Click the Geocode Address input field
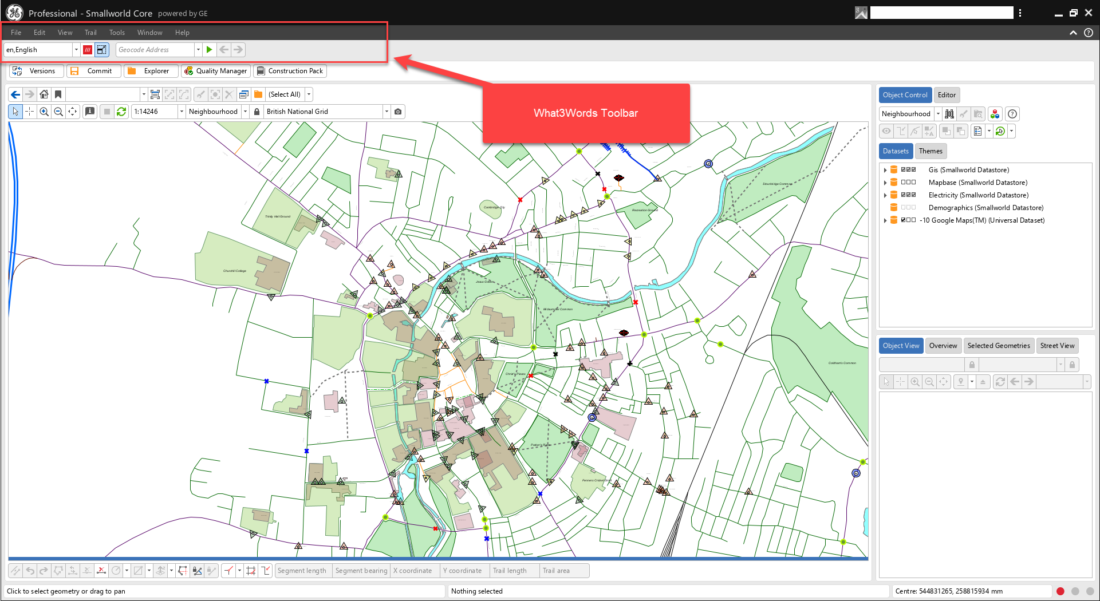The image size is (1100, 601). 154,50
